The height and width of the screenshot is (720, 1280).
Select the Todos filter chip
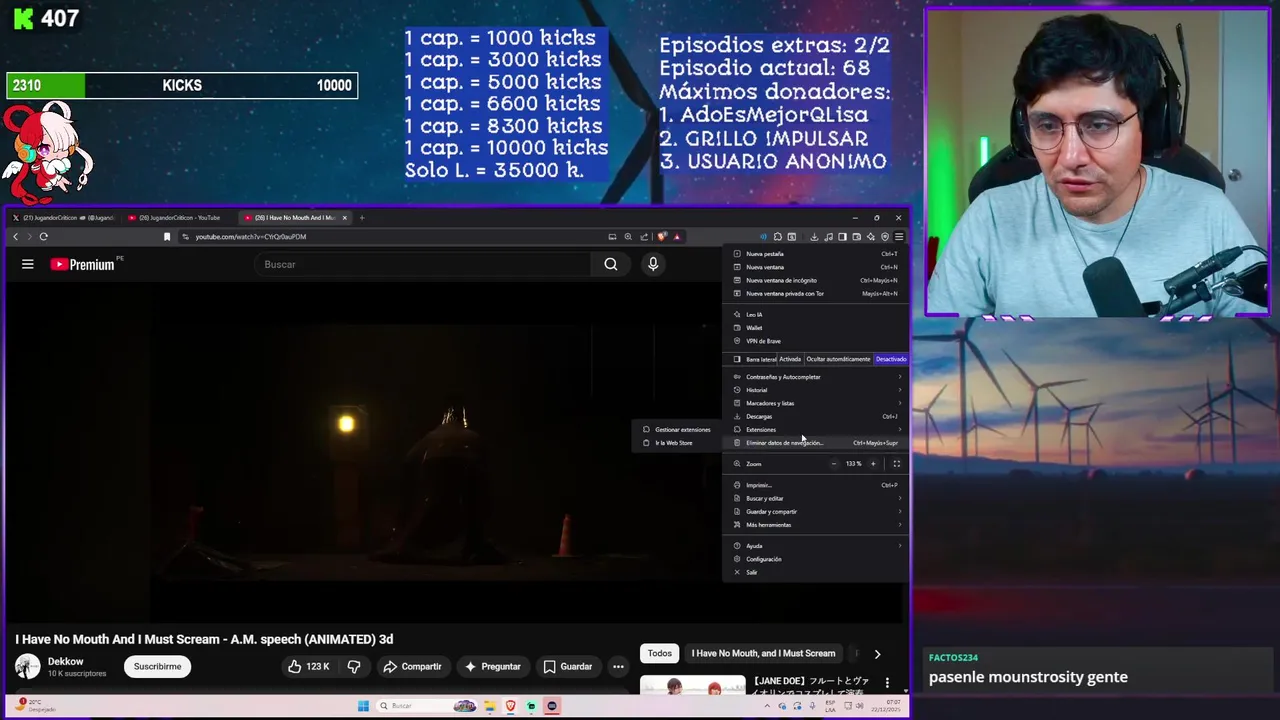click(660, 653)
